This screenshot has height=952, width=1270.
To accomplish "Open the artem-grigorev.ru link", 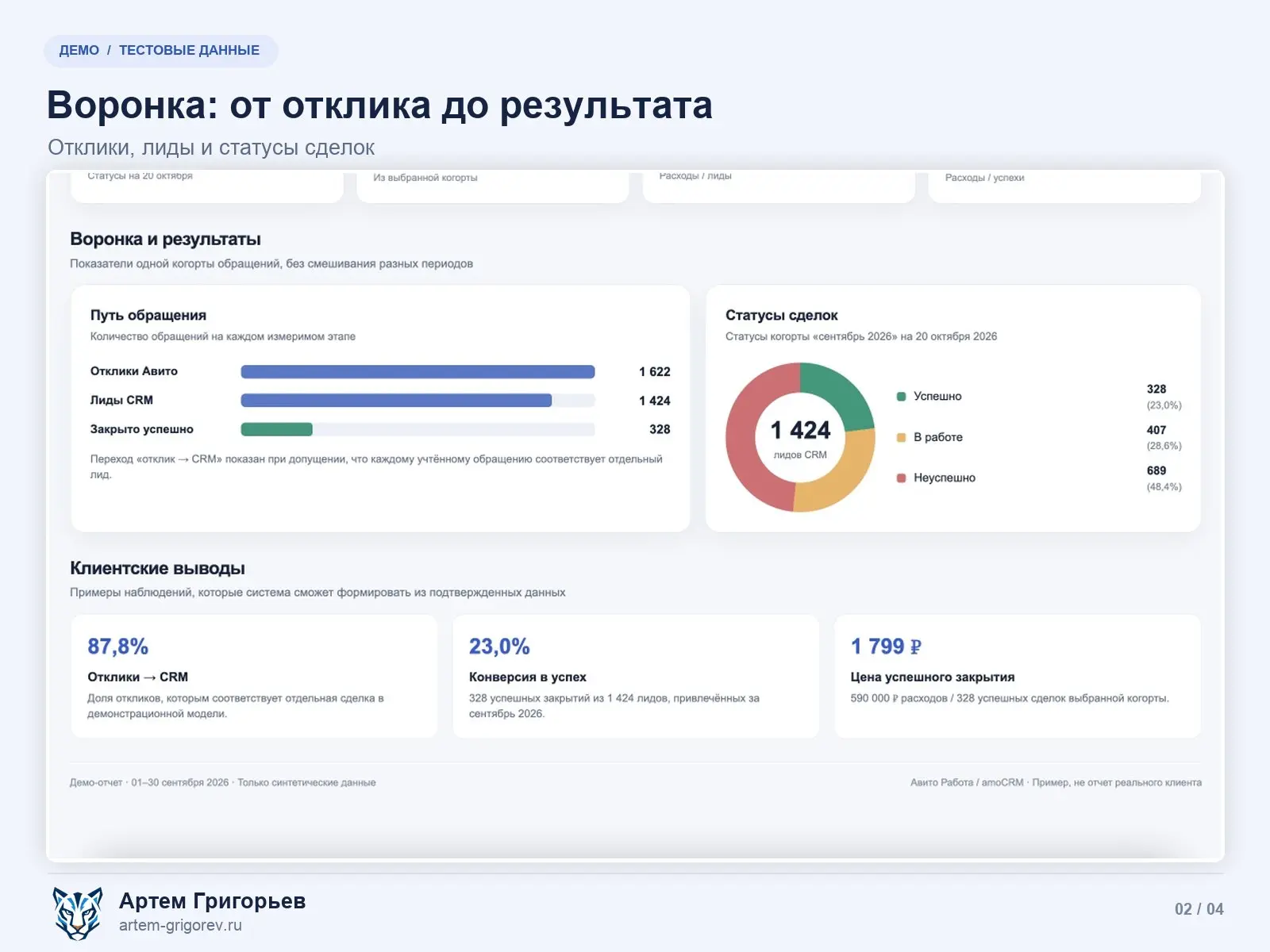I will click(x=180, y=926).
